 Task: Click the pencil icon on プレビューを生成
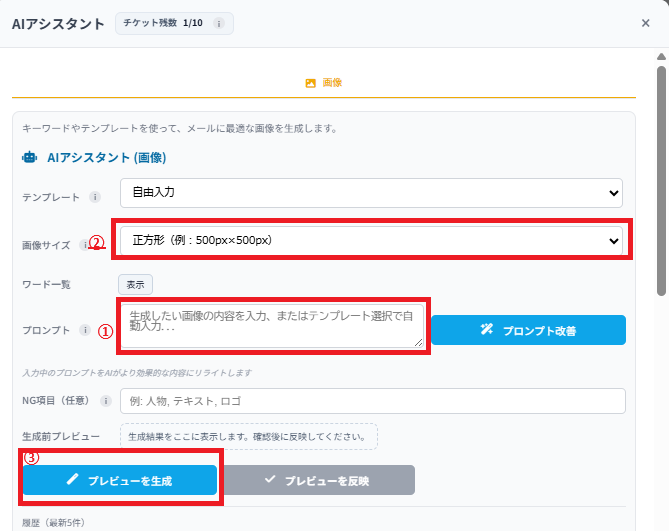pyautogui.click(x=73, y=479)
